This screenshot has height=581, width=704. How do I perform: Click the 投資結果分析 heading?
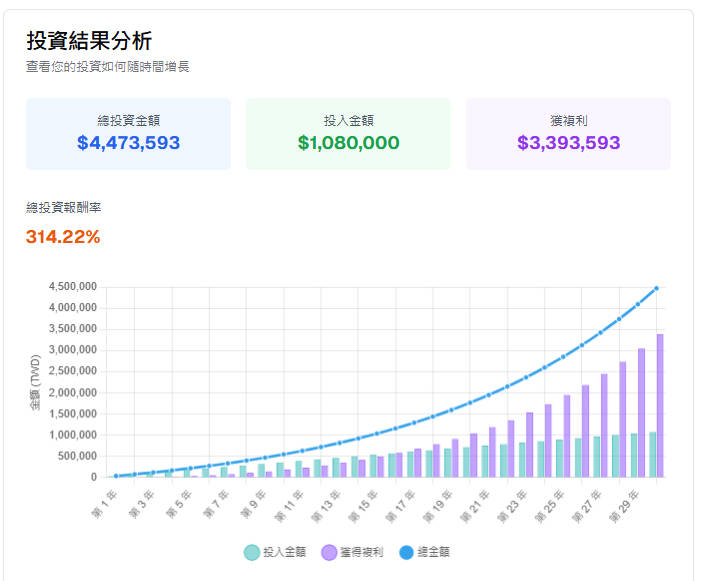[x=89, y=41]
